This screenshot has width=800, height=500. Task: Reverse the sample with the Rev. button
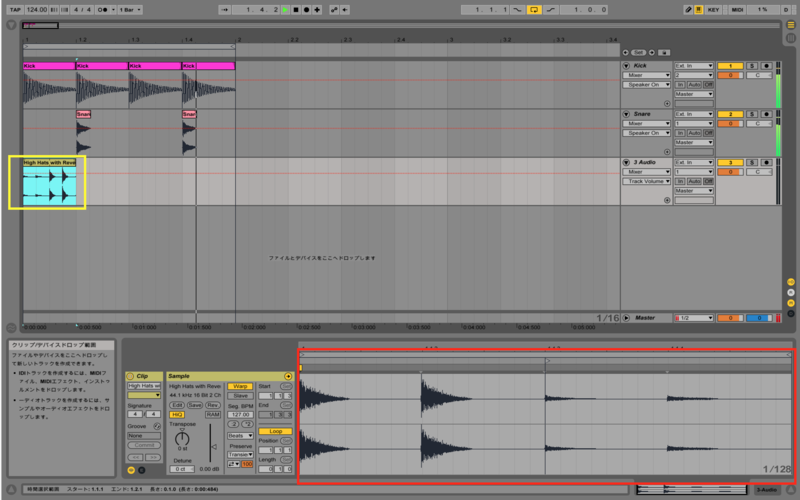pos(212,405)
